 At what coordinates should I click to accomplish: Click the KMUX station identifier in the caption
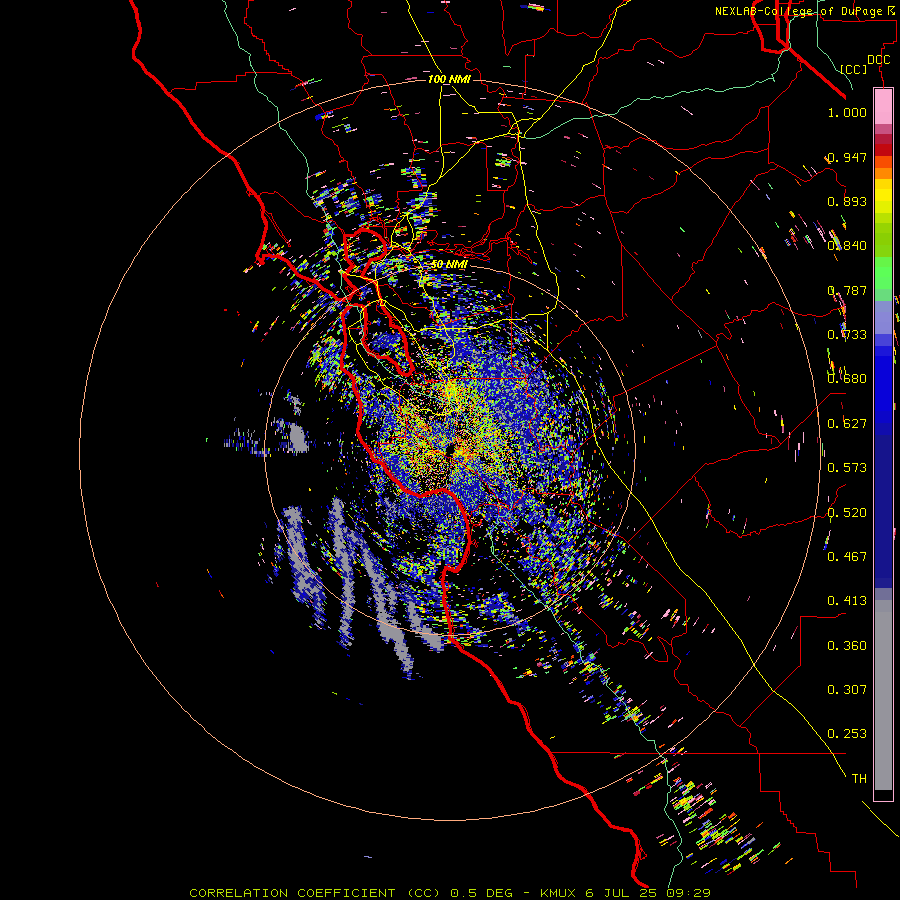click(x=560, y=893)
